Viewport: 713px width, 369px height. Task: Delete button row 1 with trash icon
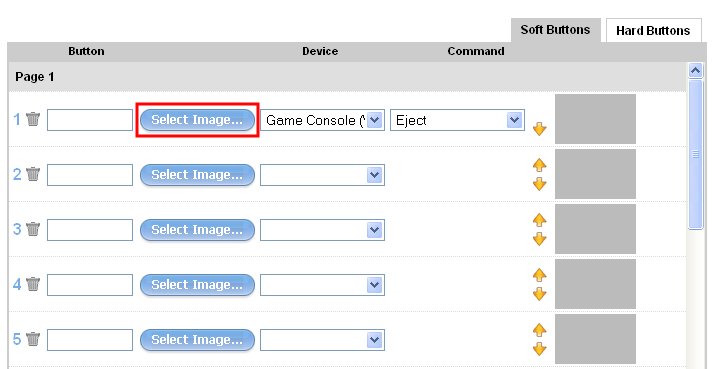point(33,120)
